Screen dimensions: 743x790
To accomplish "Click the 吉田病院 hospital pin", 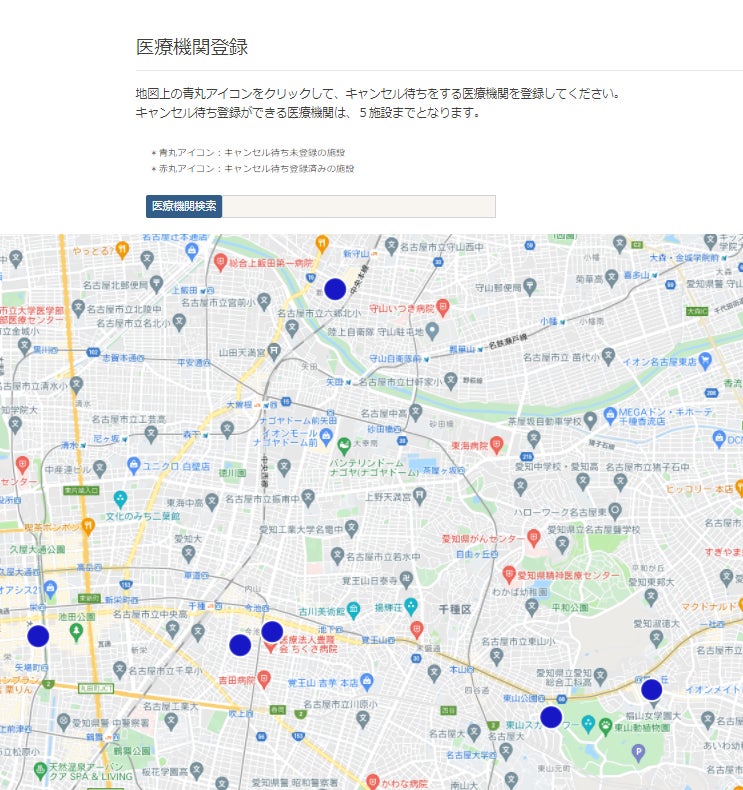I will pos(263,679).
